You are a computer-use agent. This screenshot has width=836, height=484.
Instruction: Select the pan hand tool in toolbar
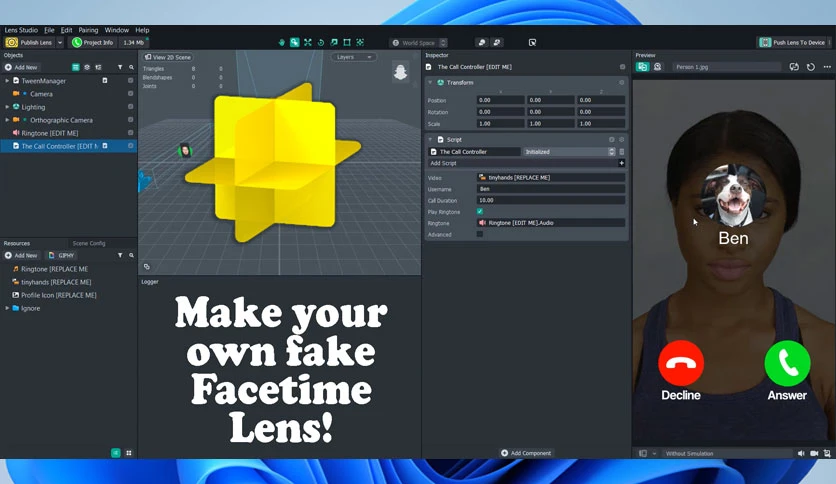(x=282, y=43)
